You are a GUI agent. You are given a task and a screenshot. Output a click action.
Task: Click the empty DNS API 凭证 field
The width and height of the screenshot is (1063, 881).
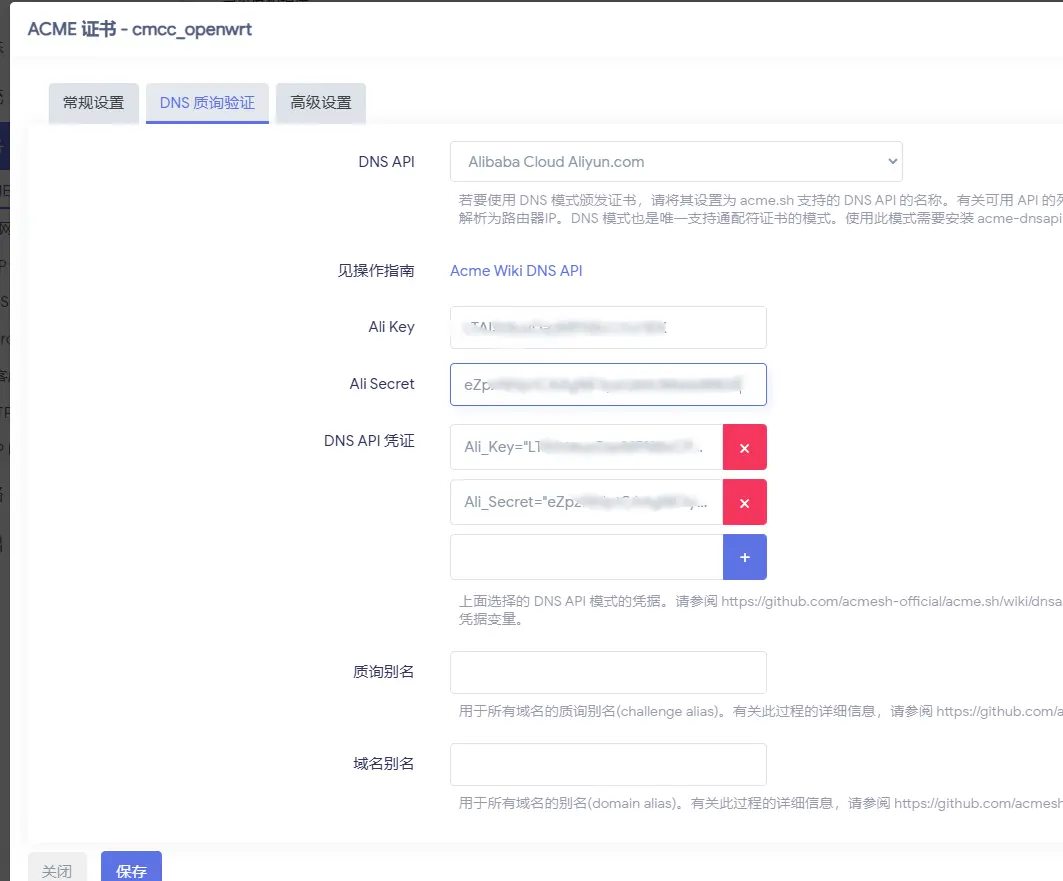pos(586,557)
